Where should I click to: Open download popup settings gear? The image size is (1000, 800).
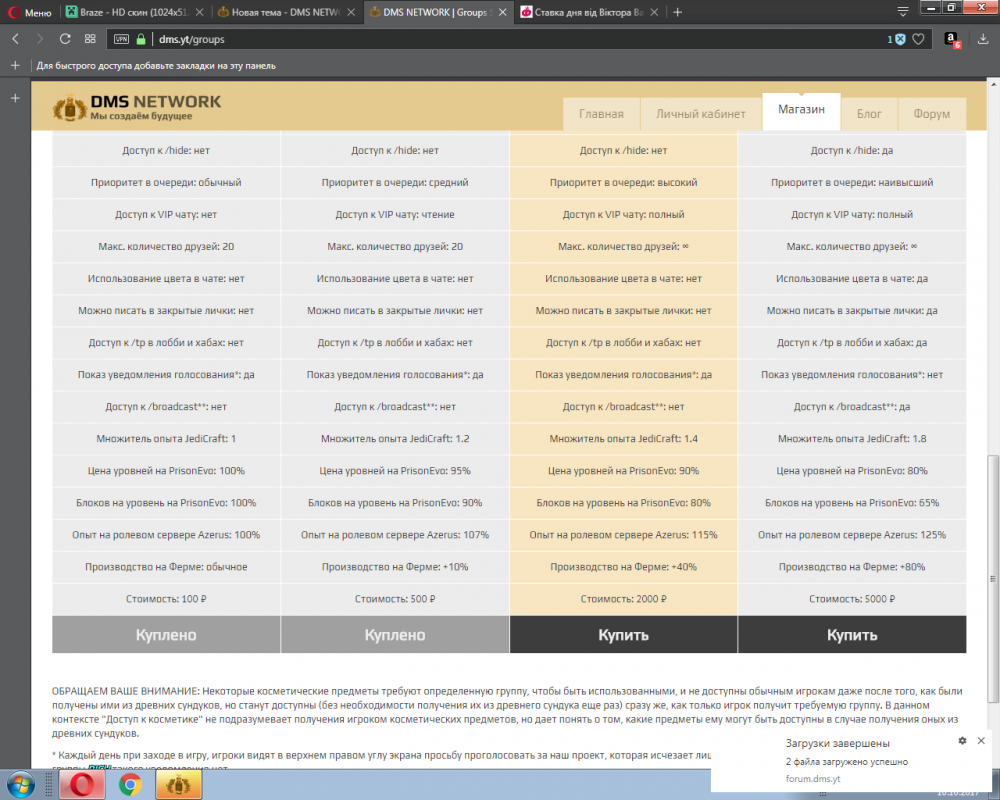962,741
